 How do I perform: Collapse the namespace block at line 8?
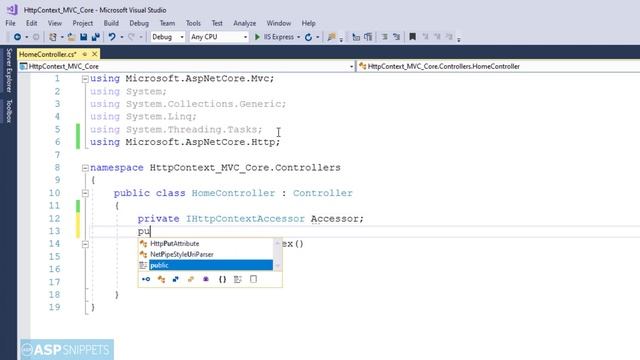(85, 168)
